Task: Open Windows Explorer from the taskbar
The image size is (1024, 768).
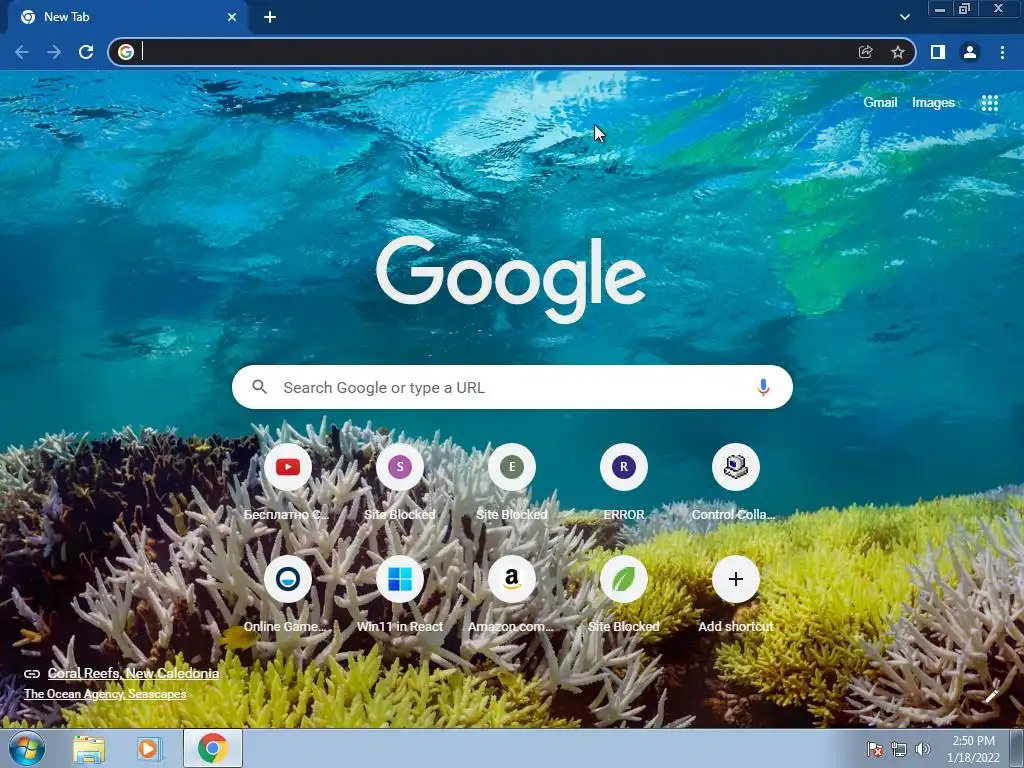Action: 89,749
